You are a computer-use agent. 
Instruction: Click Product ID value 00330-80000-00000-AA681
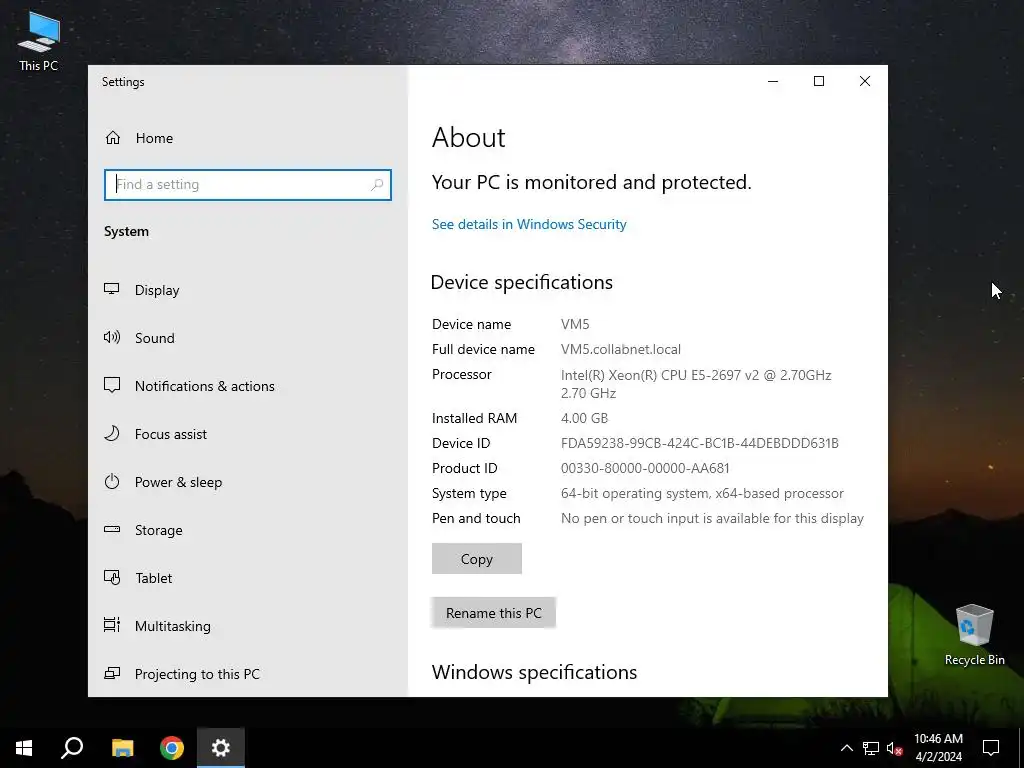pos(645,468)
